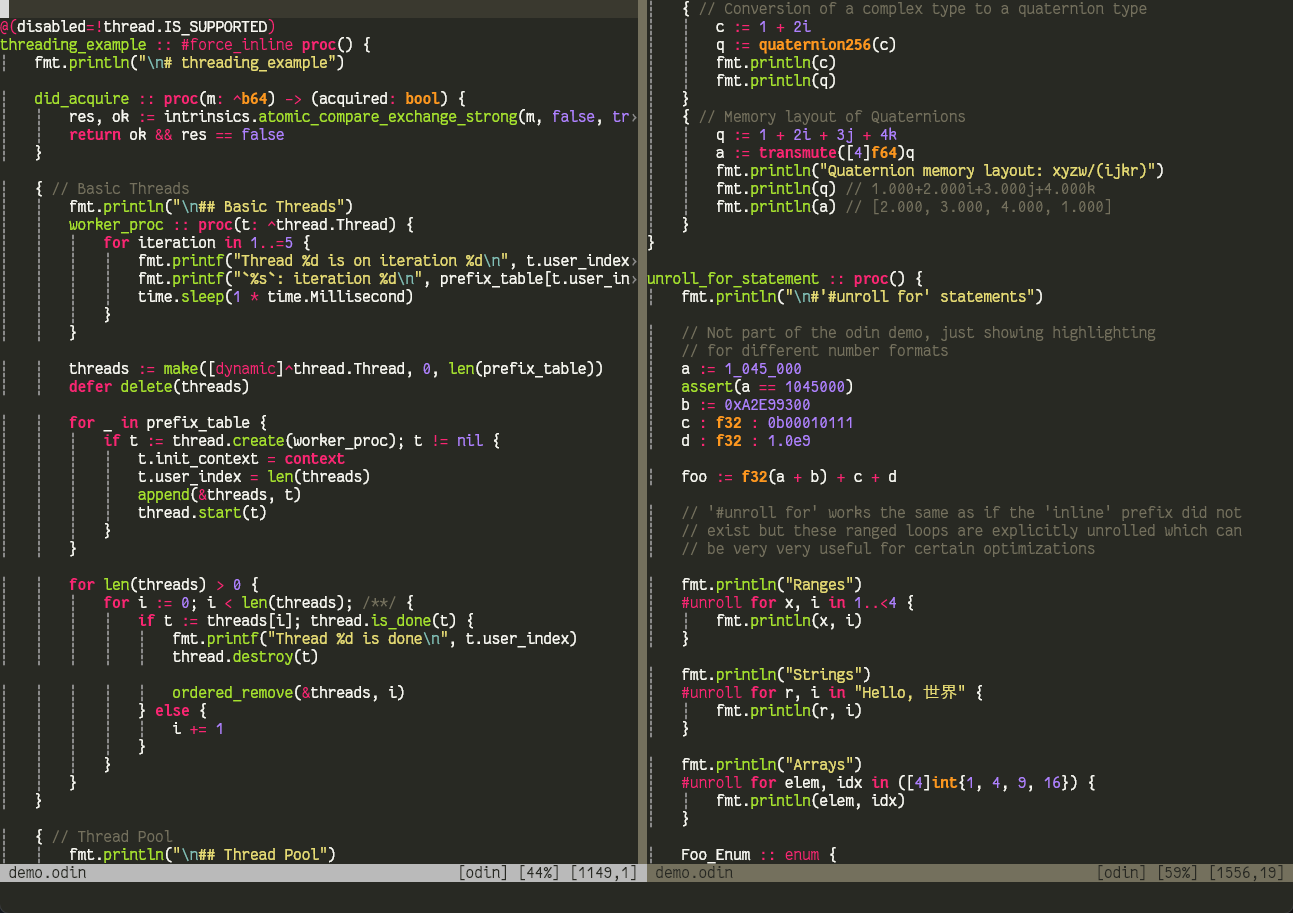
Task: Click the [odin] filetype label in right status bar
Action: 1122,872
